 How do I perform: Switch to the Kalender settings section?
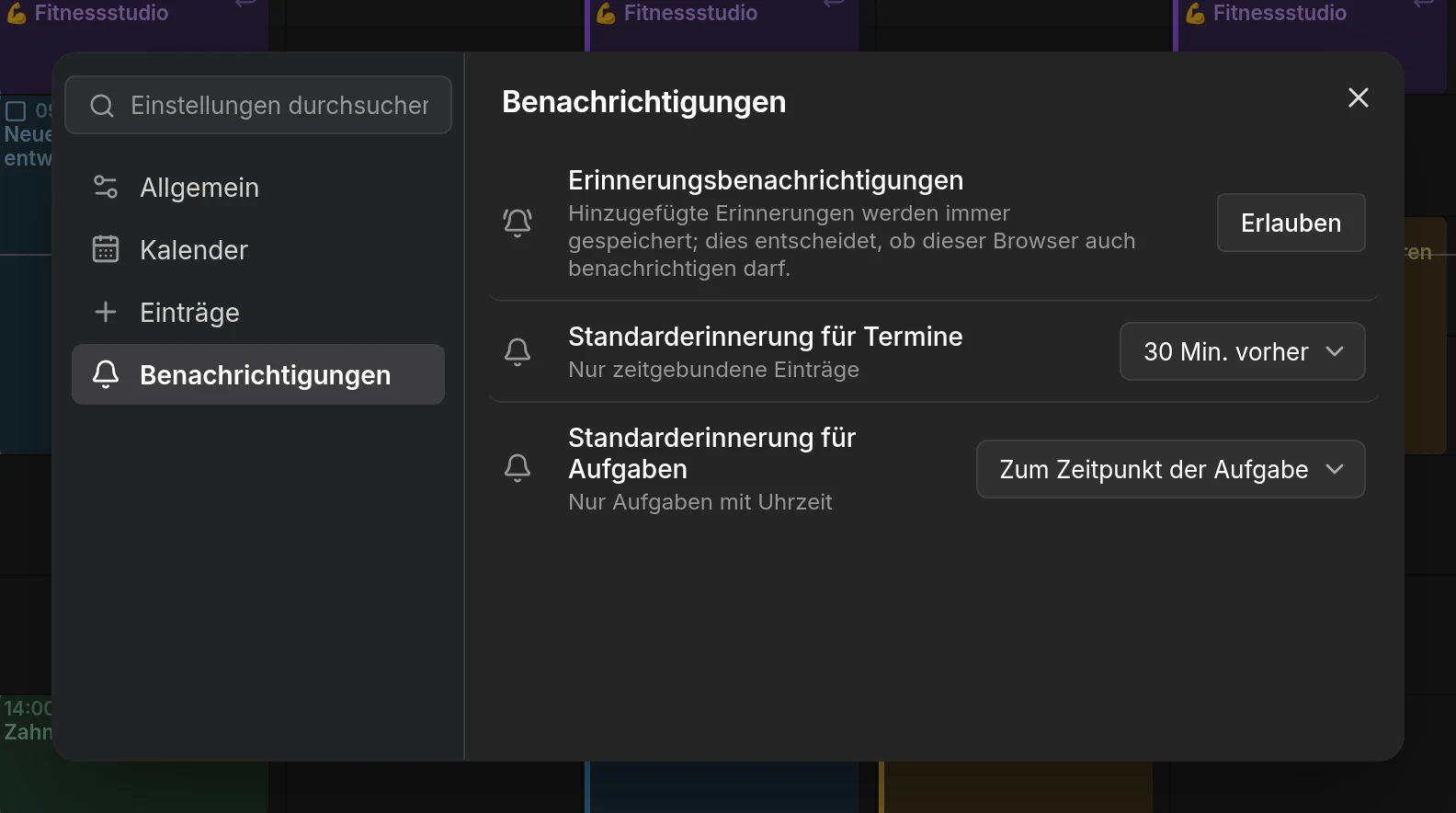[x=258, y=250]
